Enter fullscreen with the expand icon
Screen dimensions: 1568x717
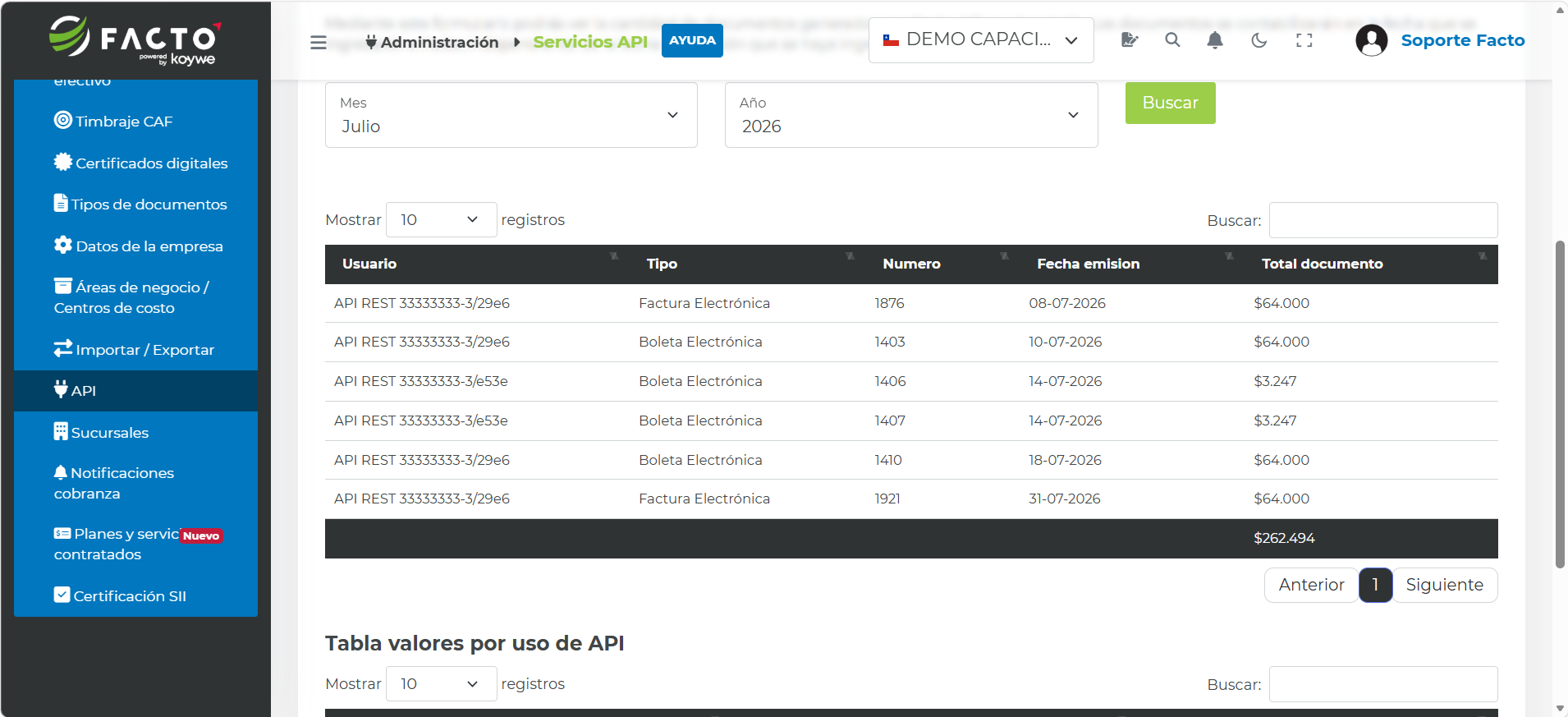pyautogui.click(x=1304, y=39)
